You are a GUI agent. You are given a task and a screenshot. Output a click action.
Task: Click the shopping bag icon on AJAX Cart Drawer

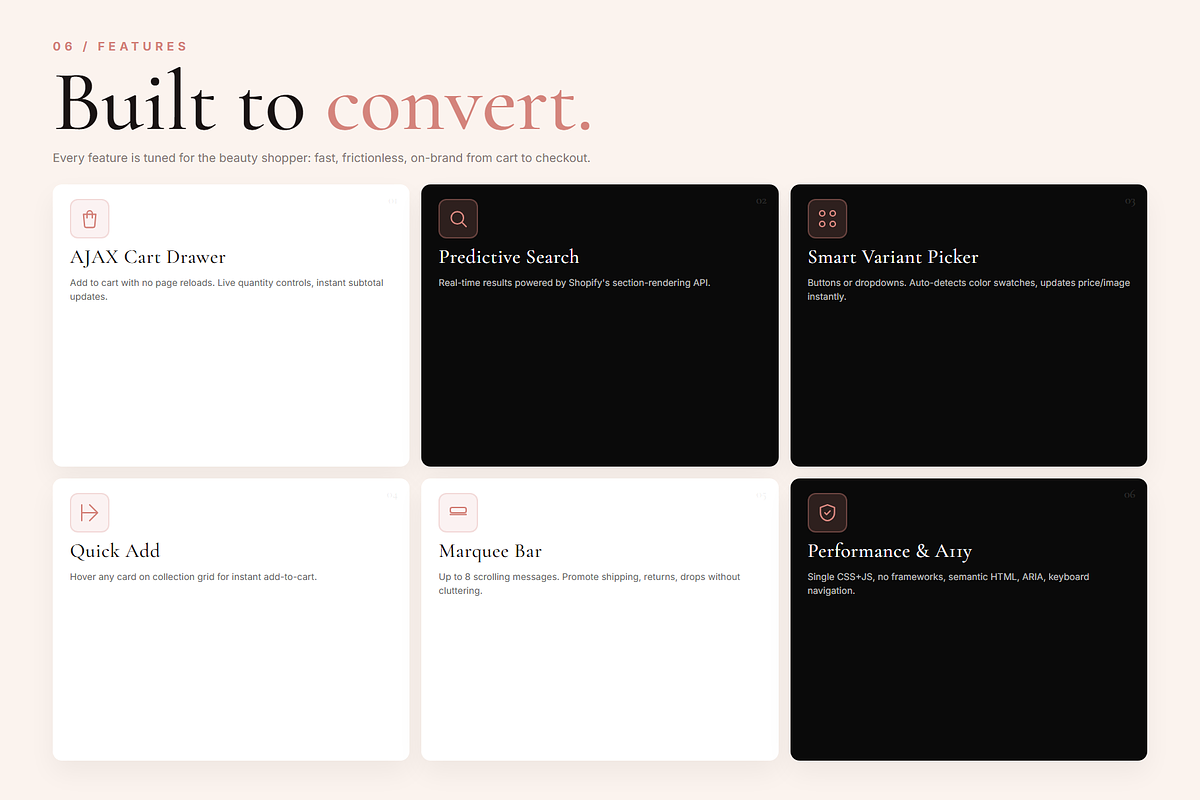[x=89, y=219]
